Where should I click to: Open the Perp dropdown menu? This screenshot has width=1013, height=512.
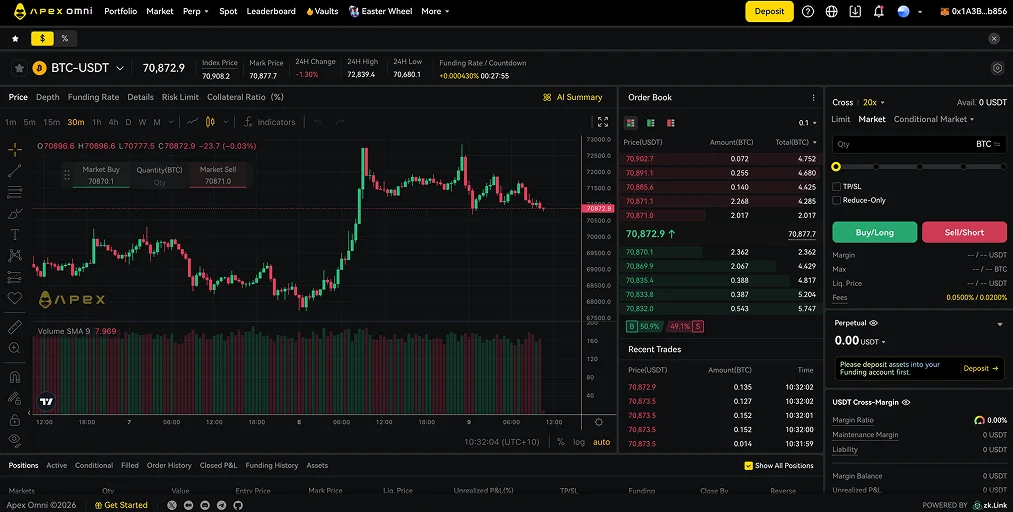click(x=196, y=12)
